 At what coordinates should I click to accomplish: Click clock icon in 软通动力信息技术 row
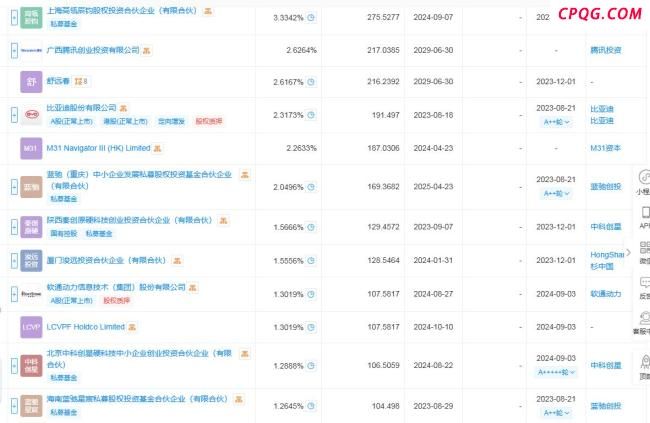(x=310, y=294)
